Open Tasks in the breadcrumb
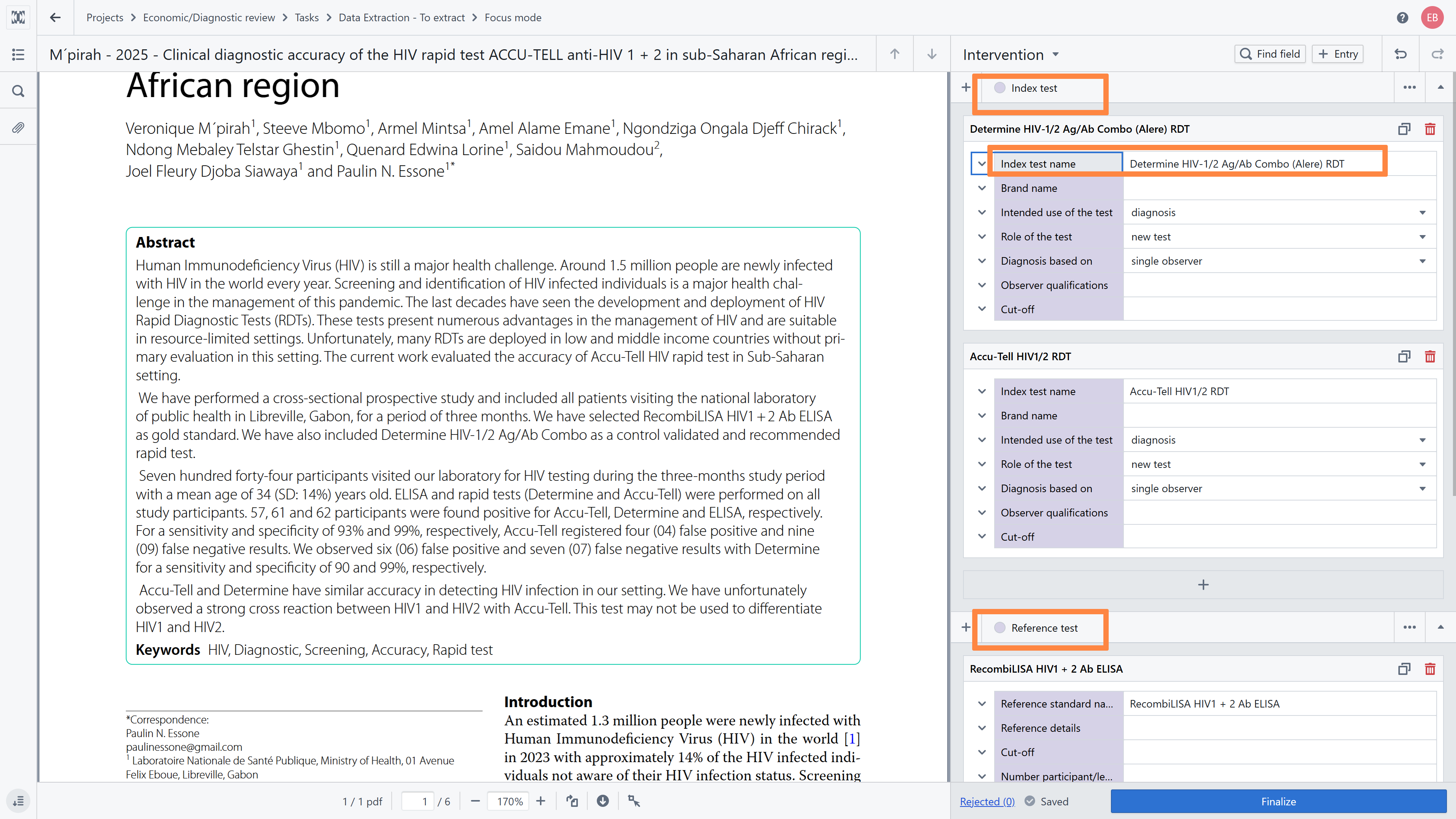The image size is (1456, 819). tap(306, 17)
